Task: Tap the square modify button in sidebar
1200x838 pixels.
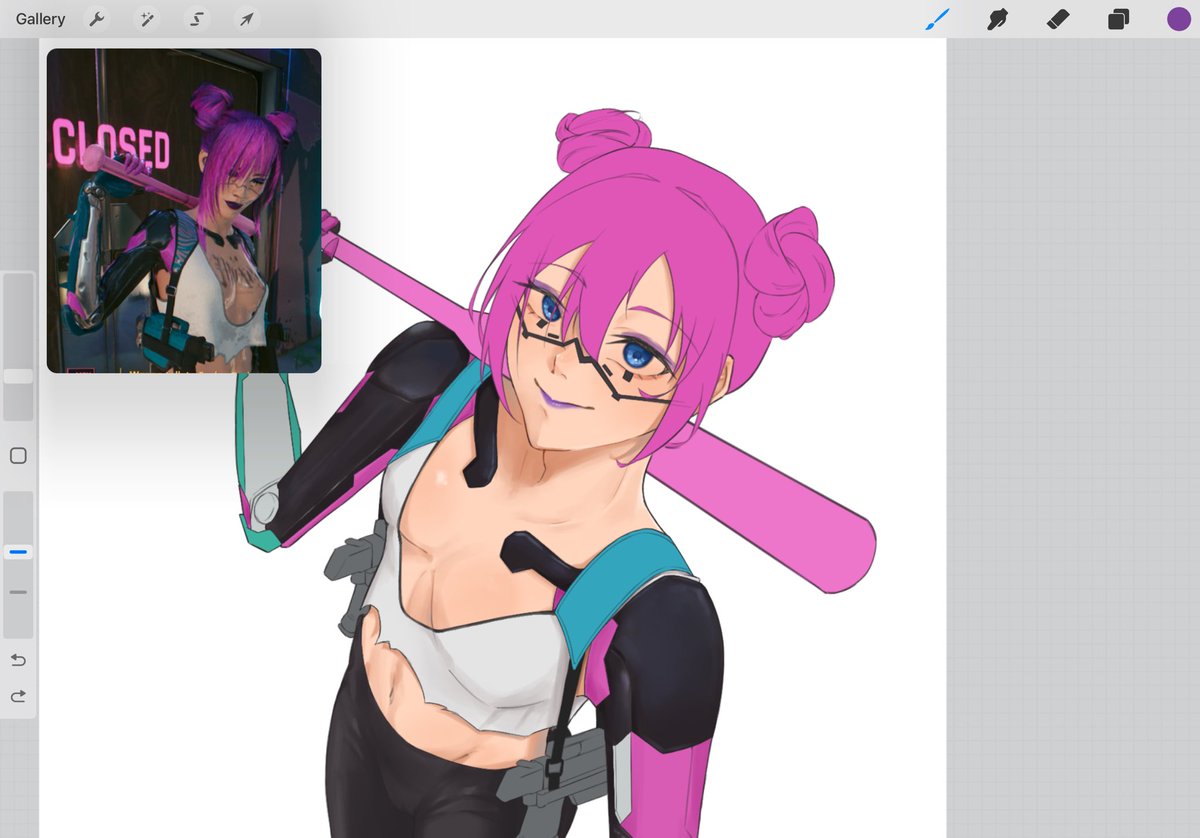Action: click(x=18, y=456)
